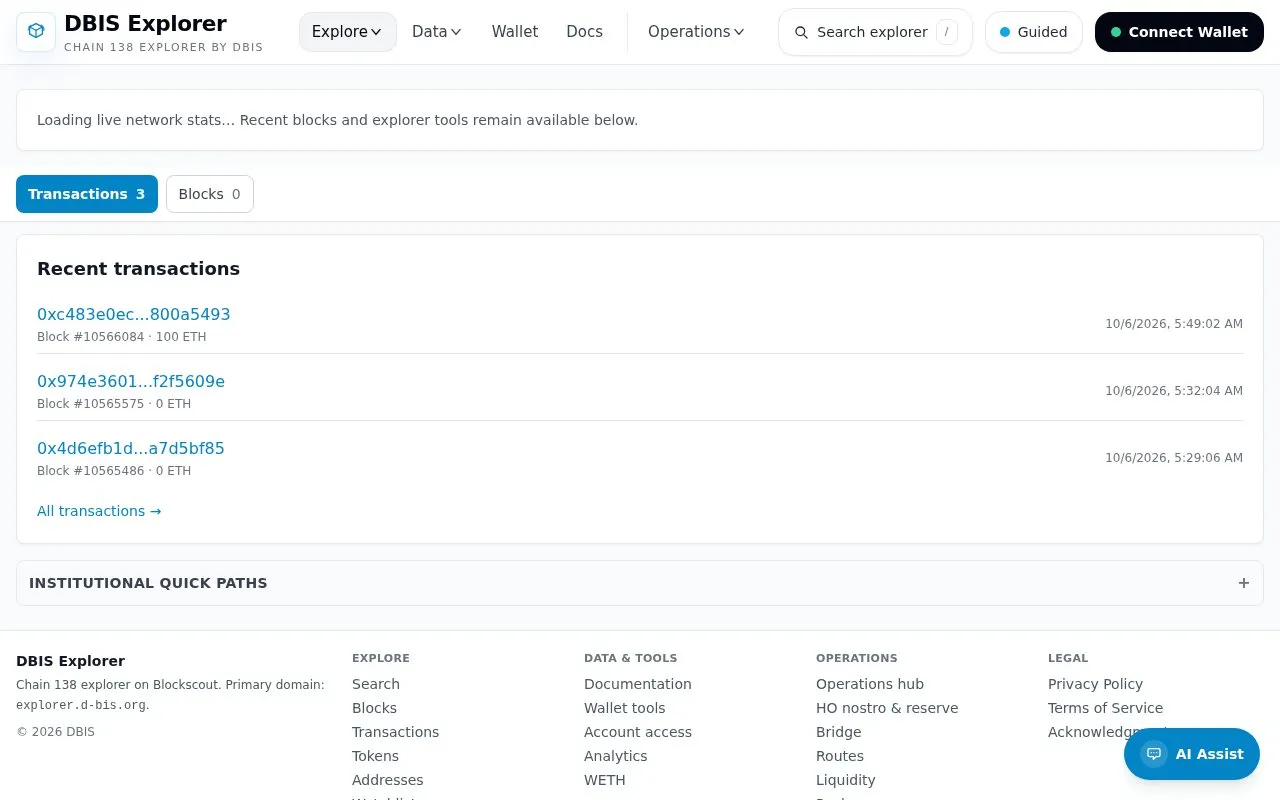The height and width of the screenshot is (800, 1280).
Task: Open the HO nostro & reserve link
Action: tap(887, 708)
